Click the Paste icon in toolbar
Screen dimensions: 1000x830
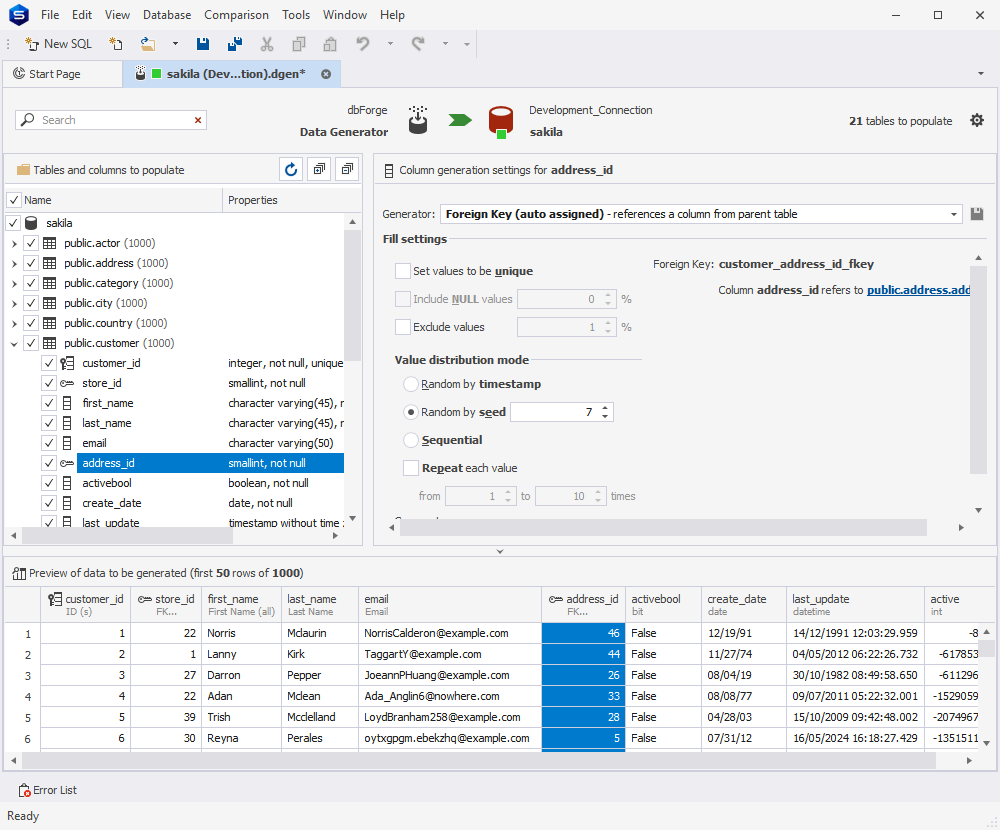(x=330, y=44)
